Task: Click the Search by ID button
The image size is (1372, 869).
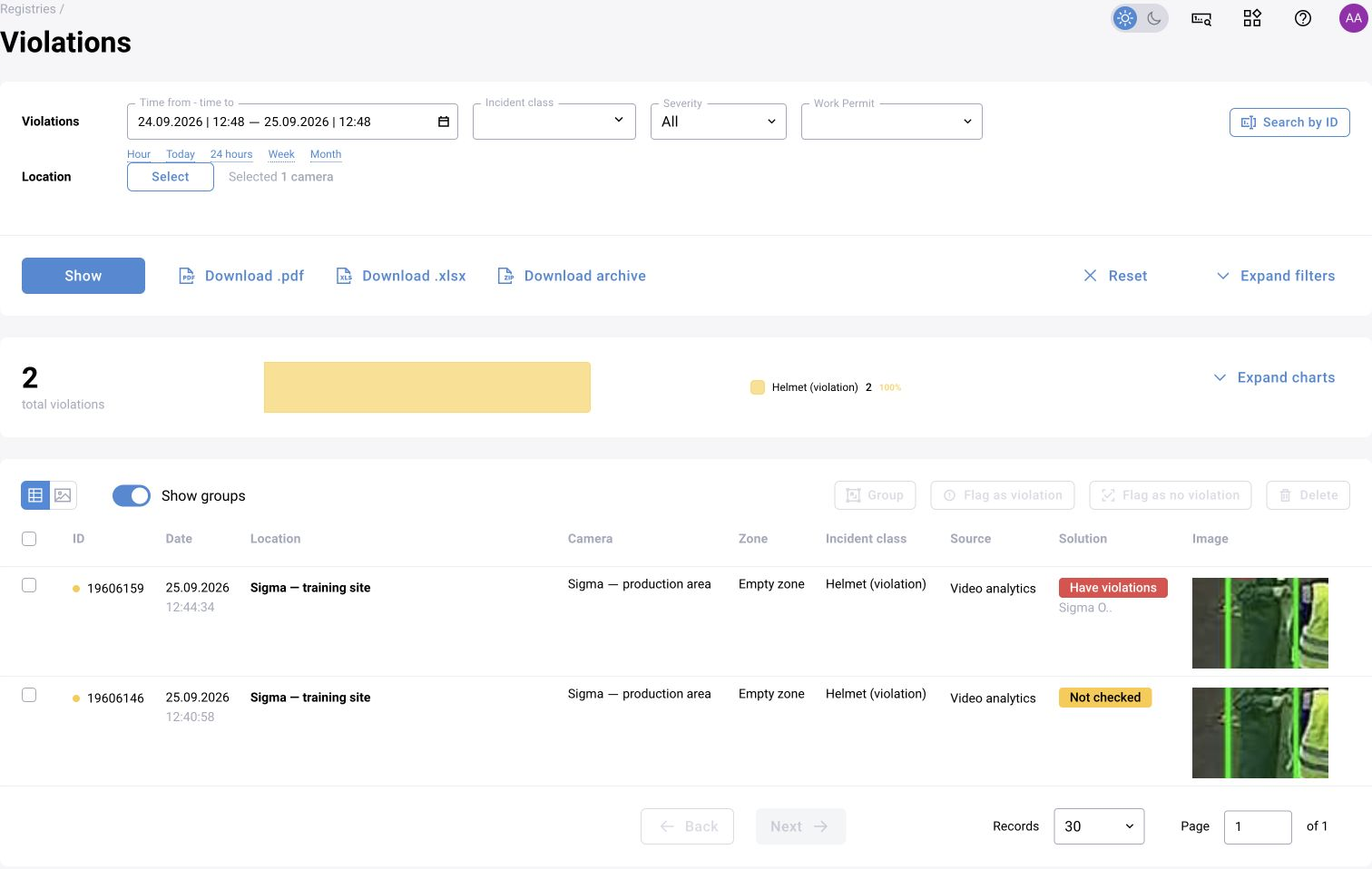Action: (1289, 122)
